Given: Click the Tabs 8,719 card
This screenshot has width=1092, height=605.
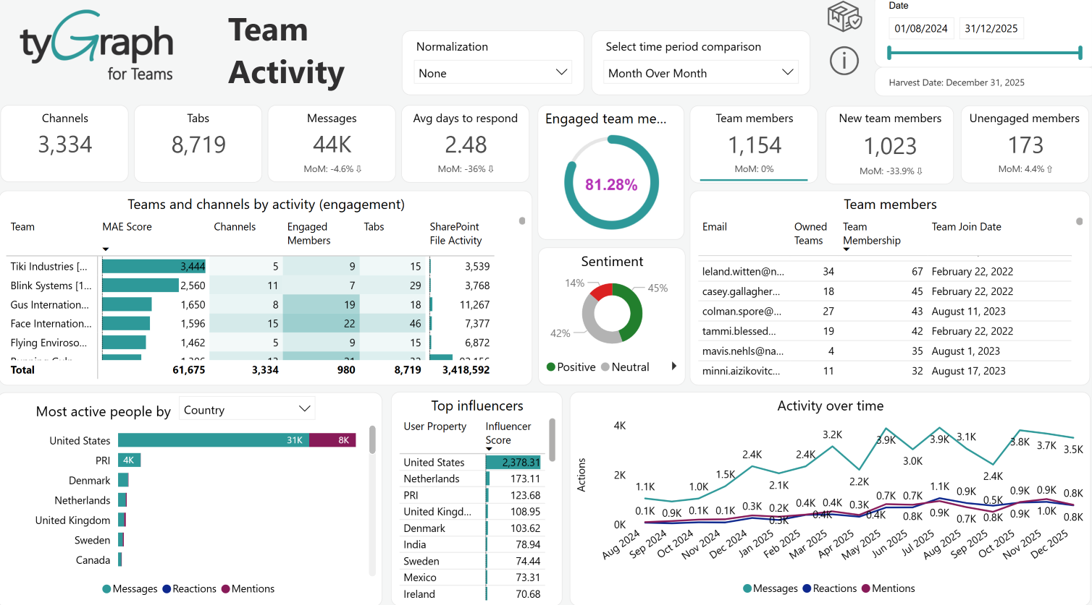Looking at the screenshot, I should click(198, 143).
